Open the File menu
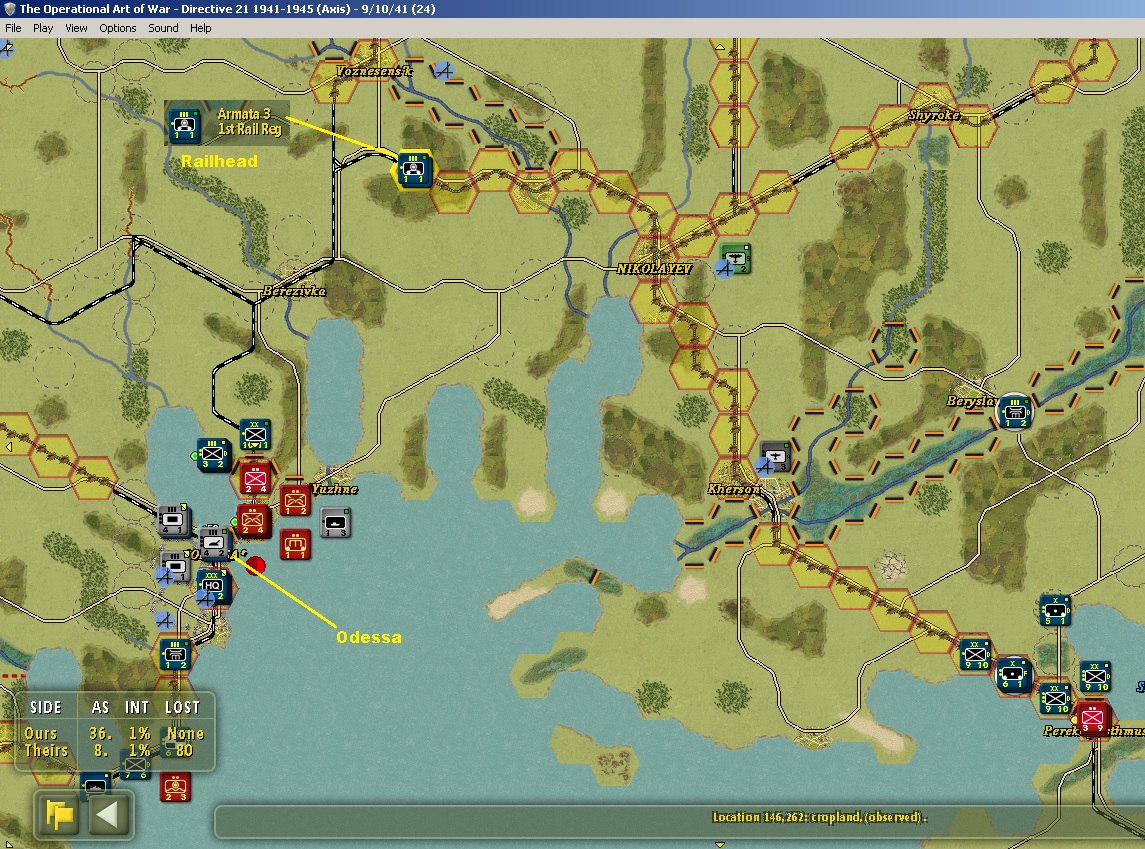This screenshot has width=1145, height=849. [13, 28]
